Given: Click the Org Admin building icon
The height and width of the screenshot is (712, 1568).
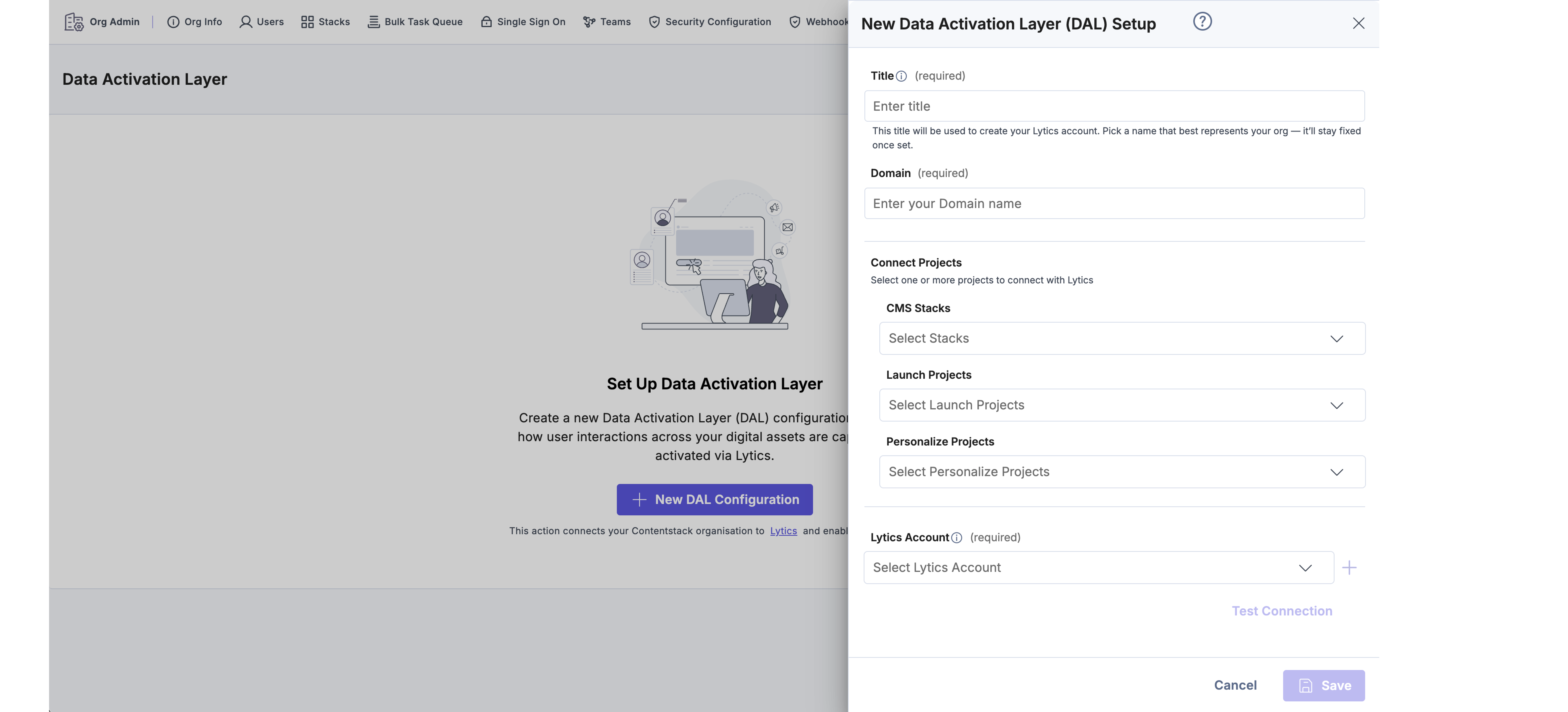Looking at the screenshot, I should 74,22.
